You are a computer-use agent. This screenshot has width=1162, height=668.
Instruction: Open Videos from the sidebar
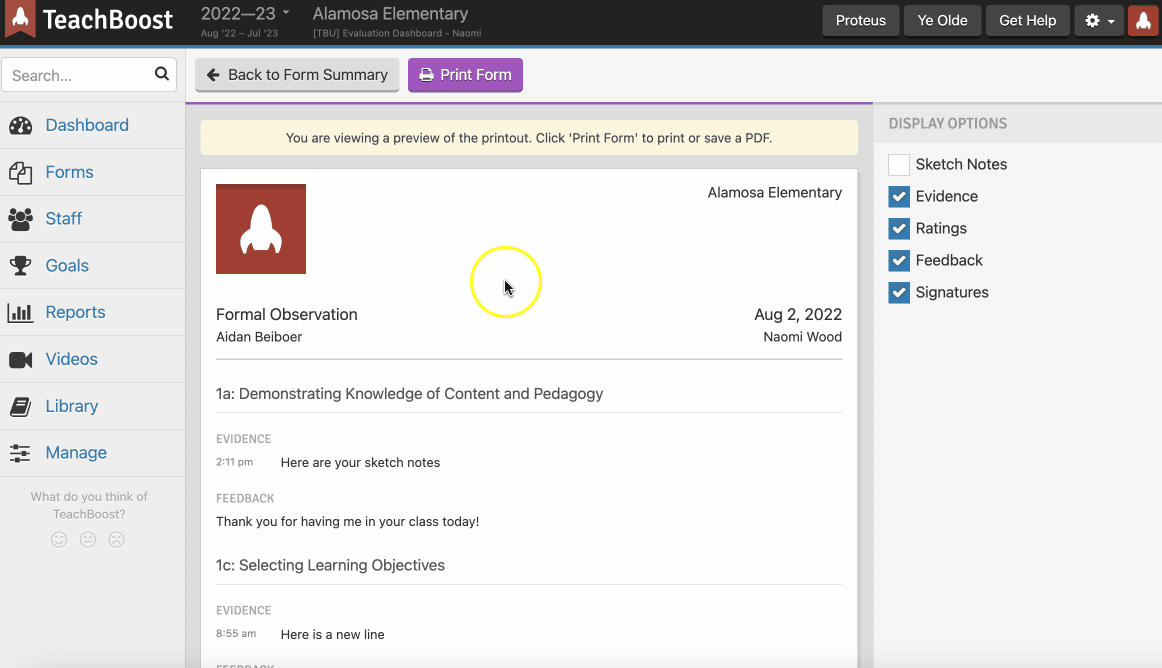coord(71,359)
